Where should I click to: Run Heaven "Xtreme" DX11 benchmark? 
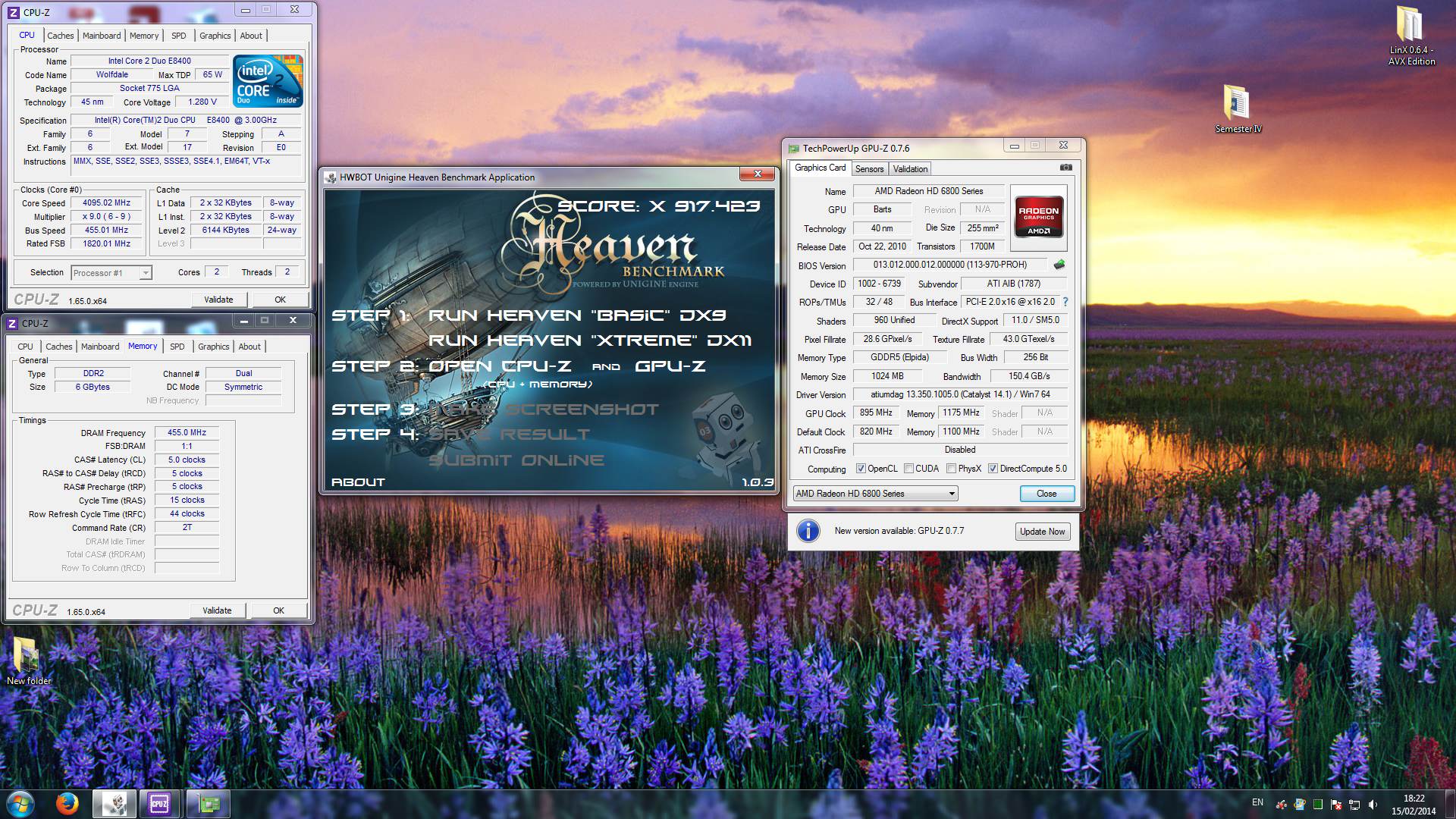[590, 340]
